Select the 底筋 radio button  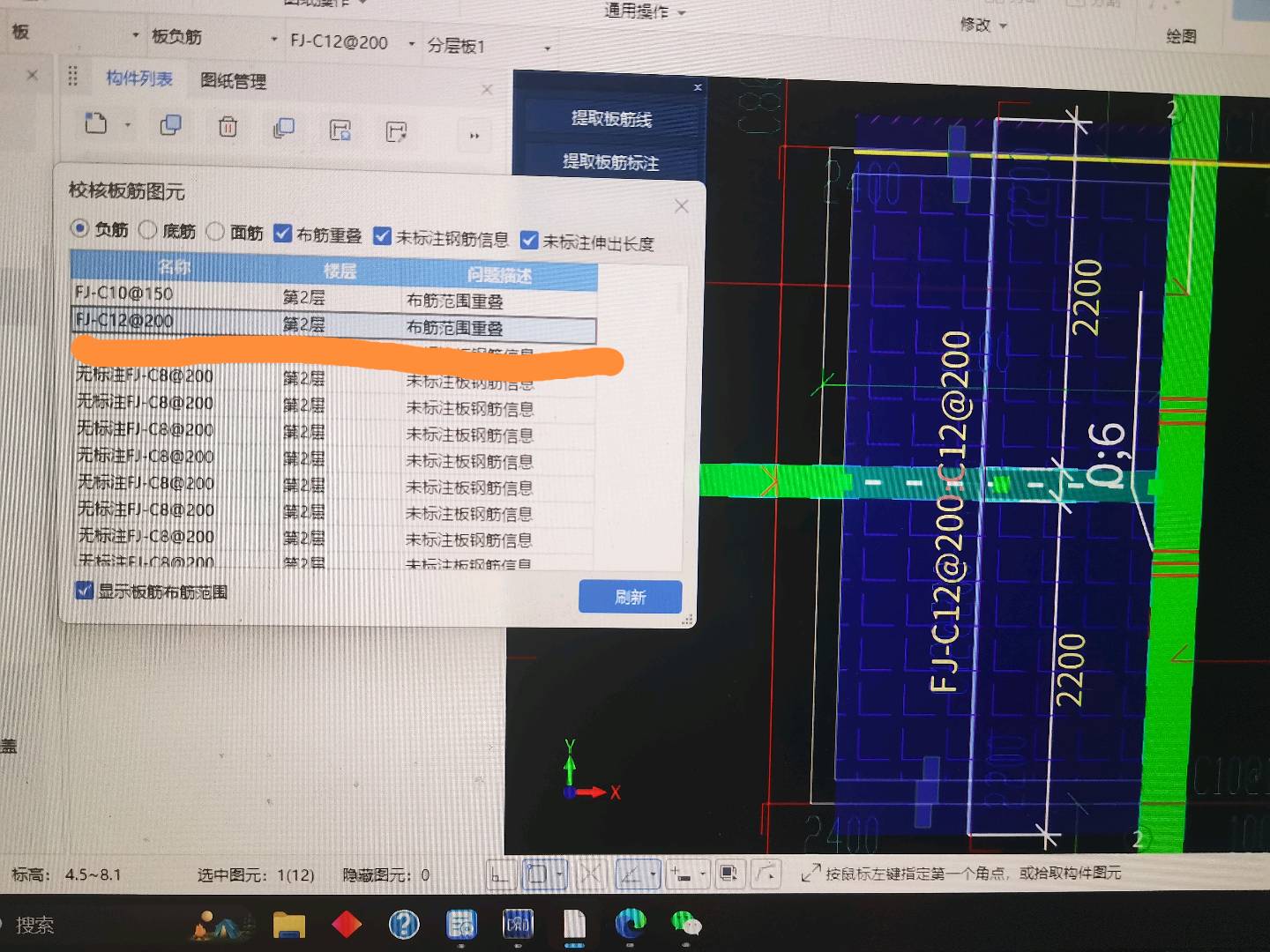[x=147, y=229]
